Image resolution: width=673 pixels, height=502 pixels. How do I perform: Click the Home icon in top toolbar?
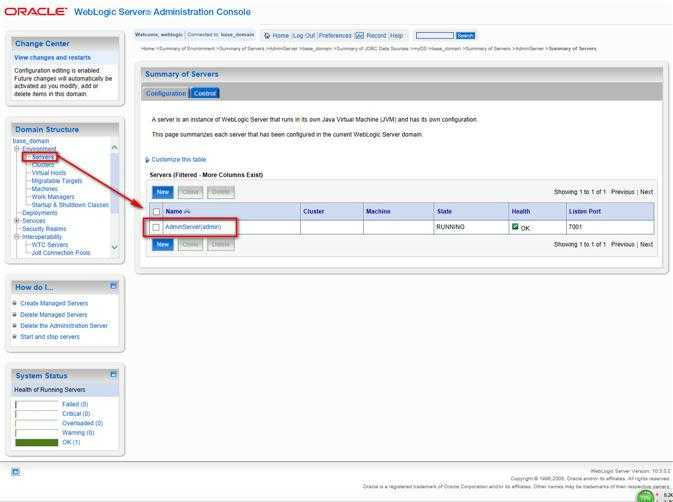(267, 36)
